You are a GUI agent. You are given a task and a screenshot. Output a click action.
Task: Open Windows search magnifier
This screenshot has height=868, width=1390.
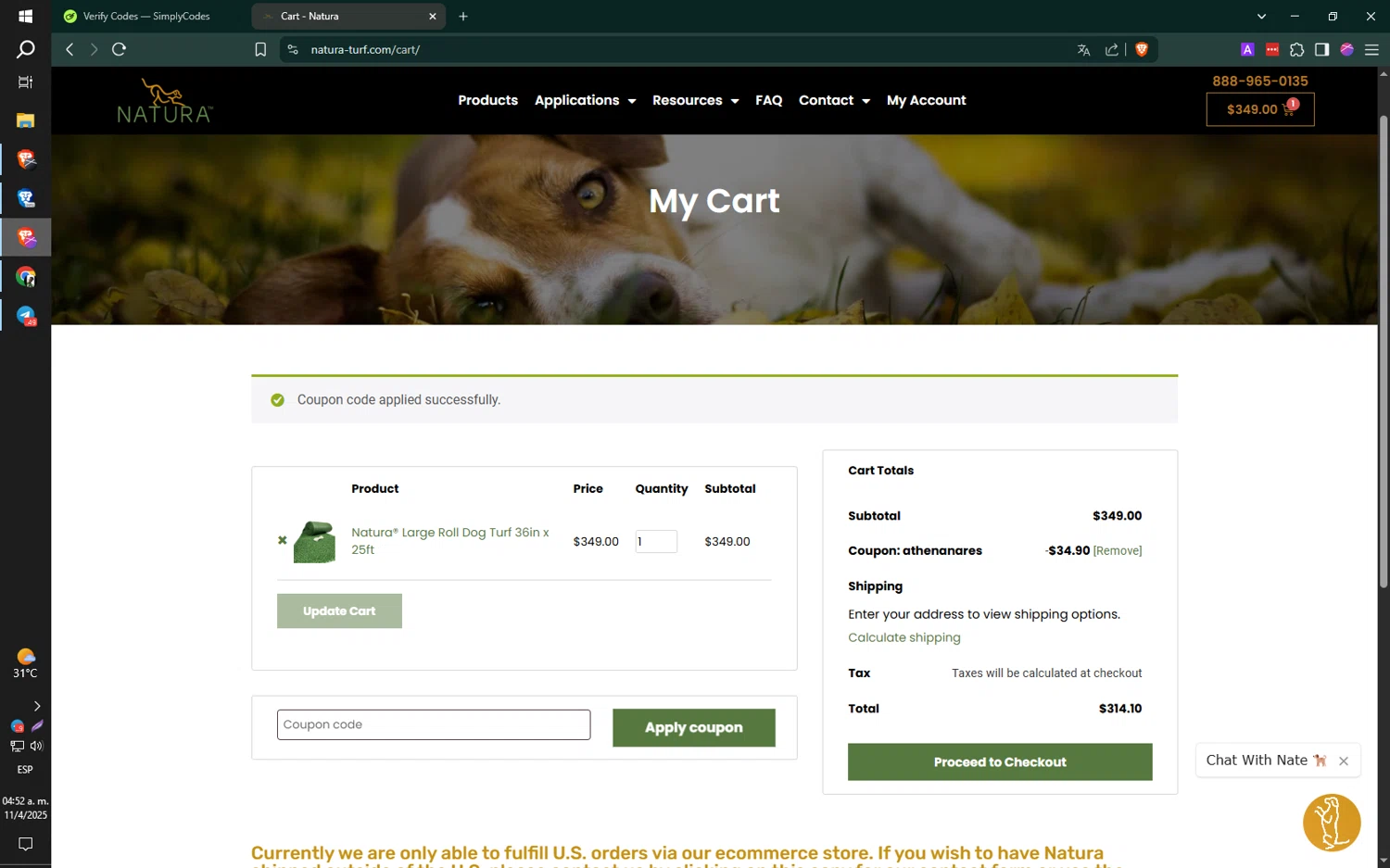[x=25, y=49]
